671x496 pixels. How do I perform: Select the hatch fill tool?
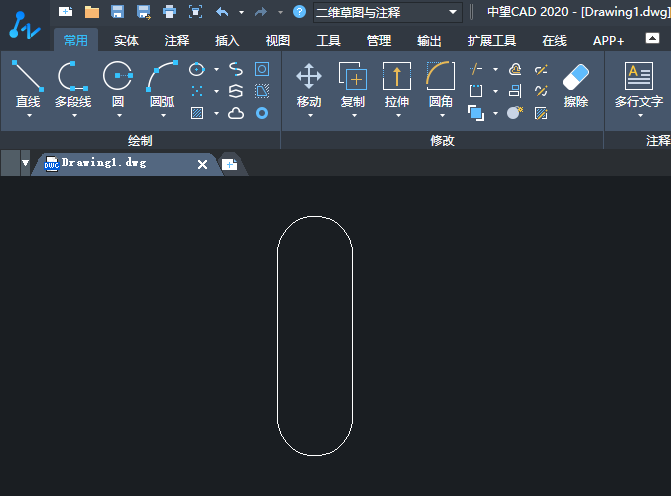pos(197,113)
